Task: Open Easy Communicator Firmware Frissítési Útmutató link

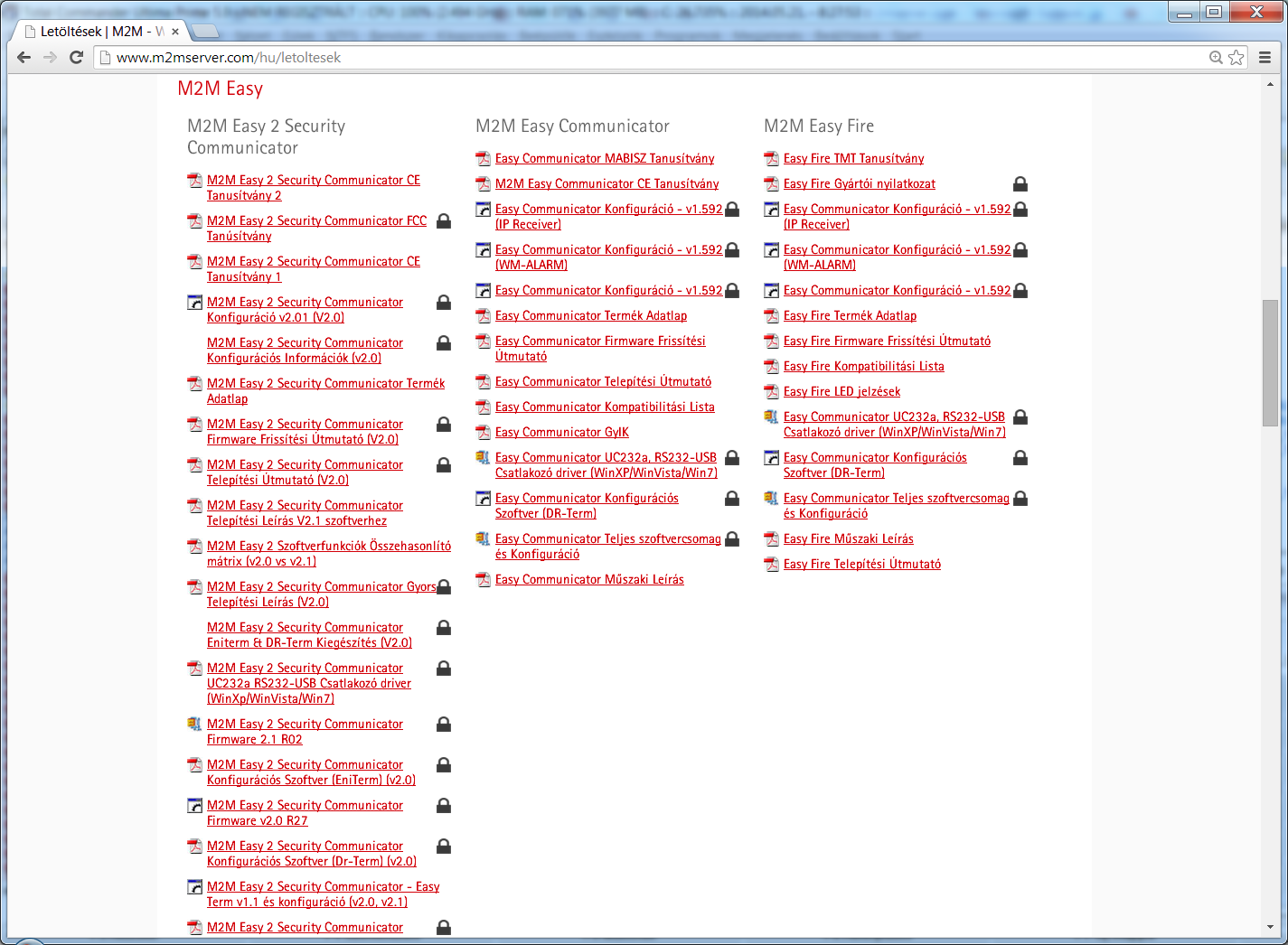Action: tap(600, 349)
